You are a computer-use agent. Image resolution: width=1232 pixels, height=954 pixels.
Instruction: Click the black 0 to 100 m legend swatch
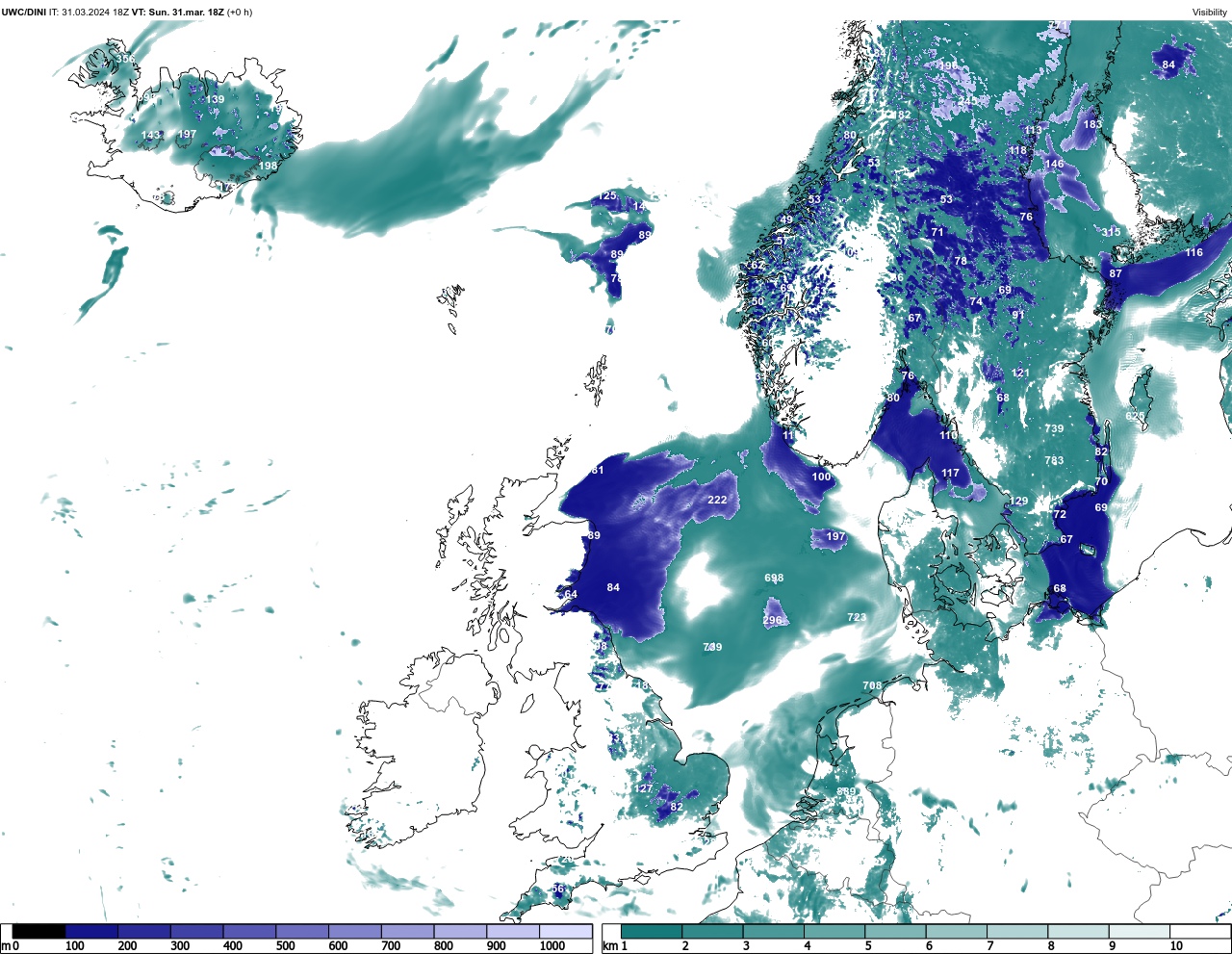tap(39, 931)
